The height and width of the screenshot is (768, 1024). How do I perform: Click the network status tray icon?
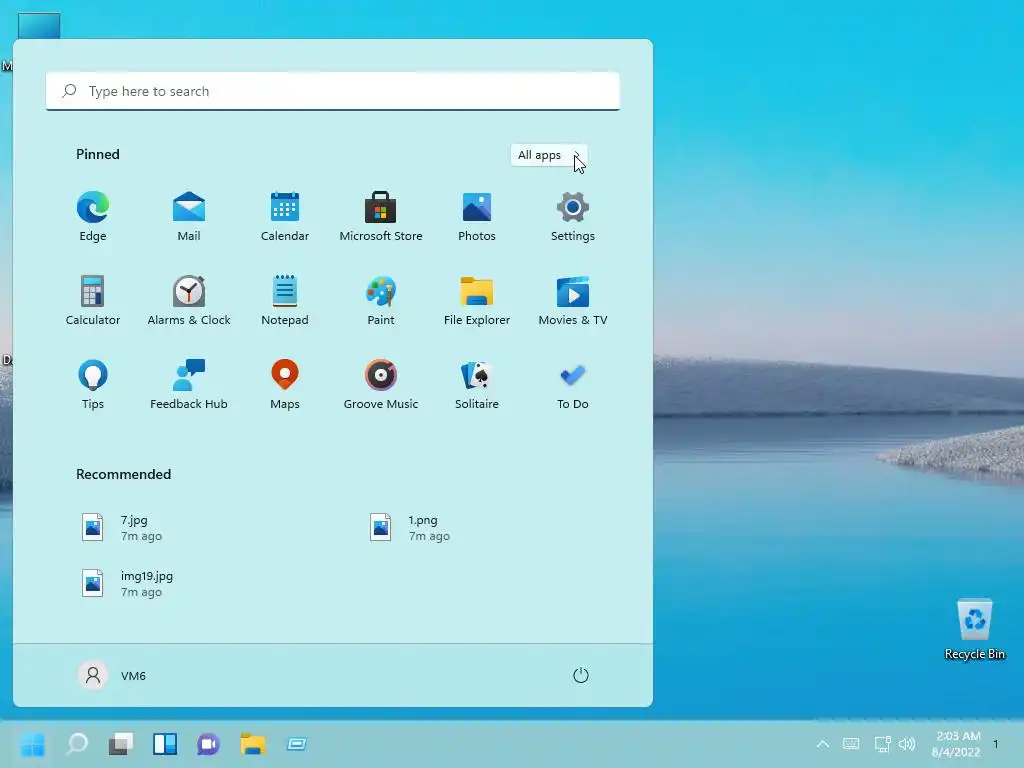tap(882, 744)
